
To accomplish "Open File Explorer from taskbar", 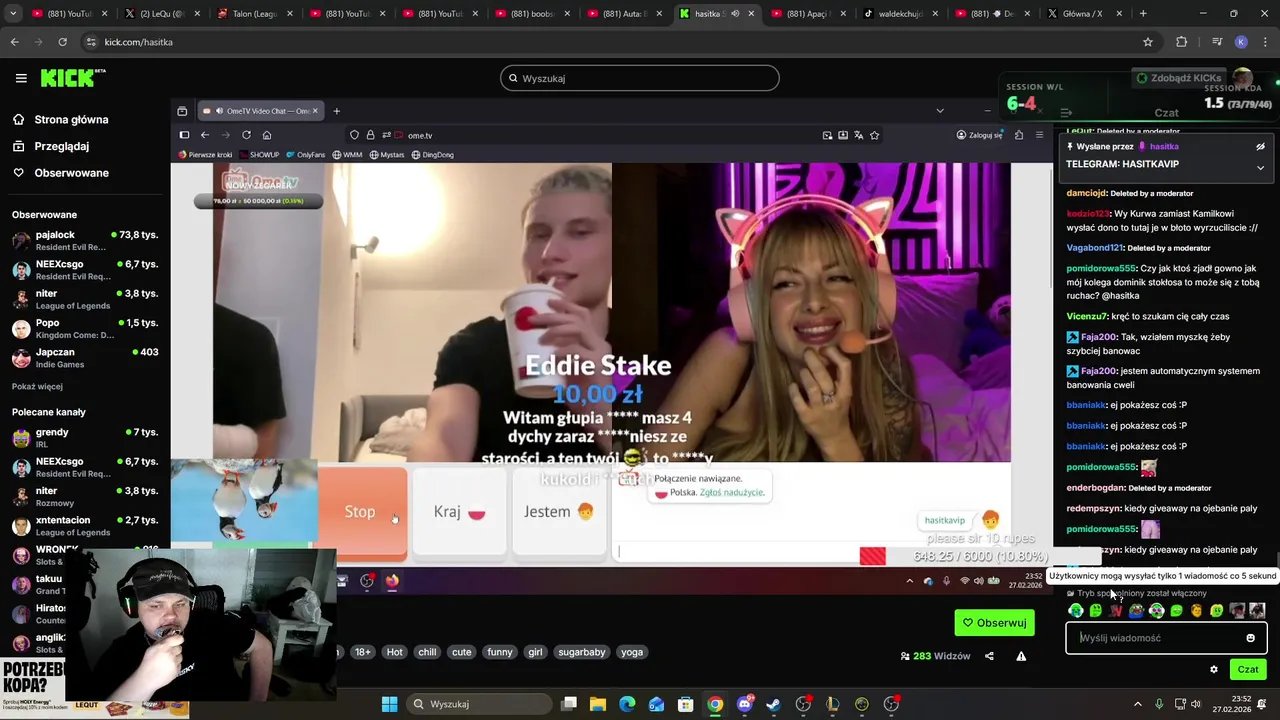I will tap(598, 704).
